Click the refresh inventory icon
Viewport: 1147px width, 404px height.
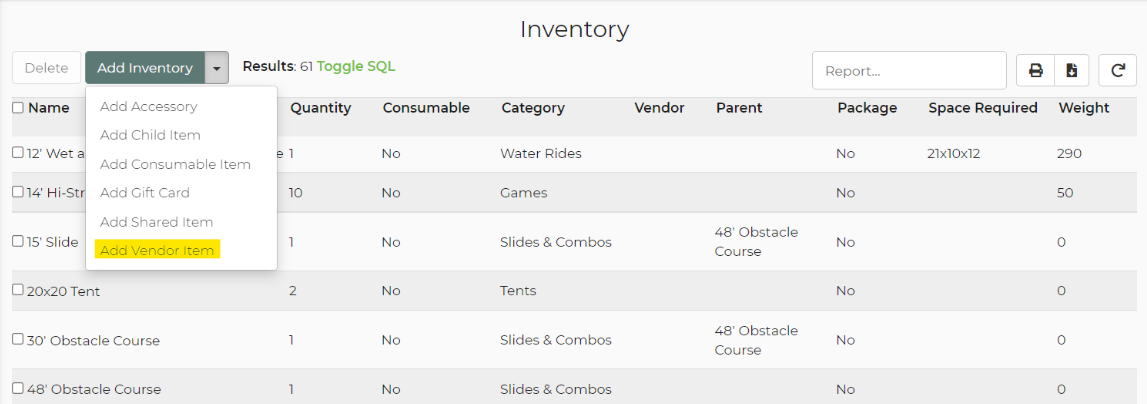point(1117,71)
